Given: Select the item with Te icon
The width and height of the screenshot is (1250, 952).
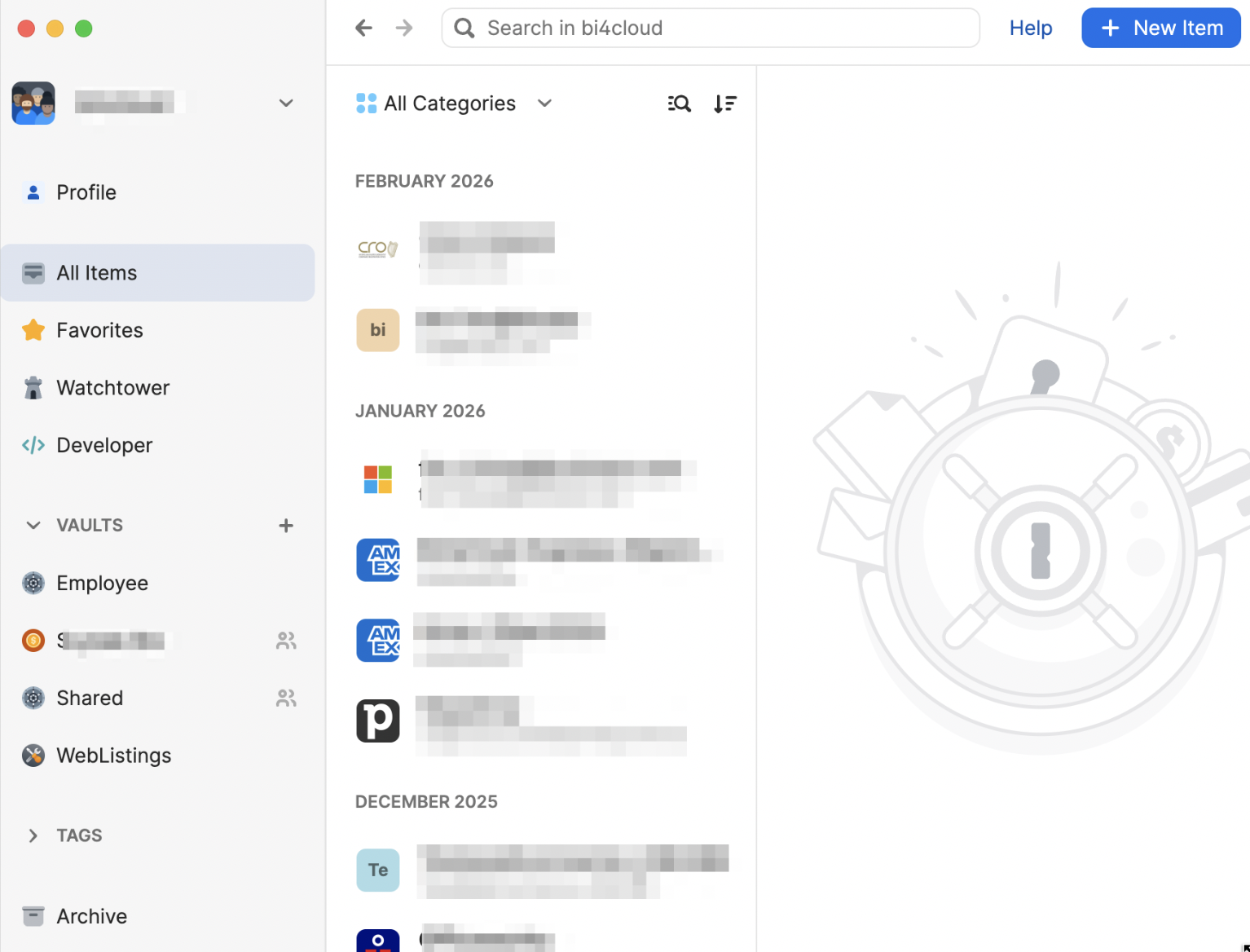Looking at the screenshot, I should (x=541, y=870).
